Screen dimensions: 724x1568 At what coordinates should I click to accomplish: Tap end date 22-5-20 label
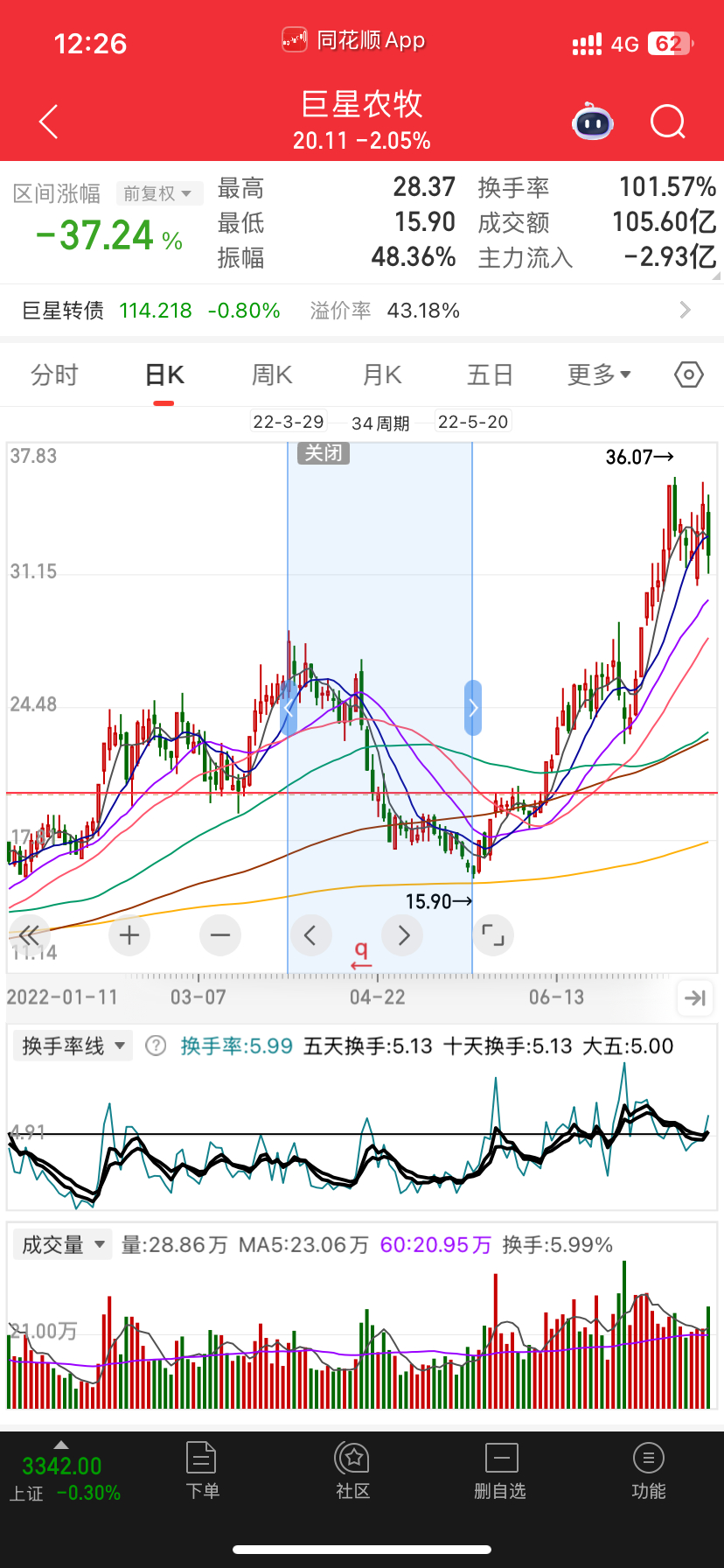[473, 423]
